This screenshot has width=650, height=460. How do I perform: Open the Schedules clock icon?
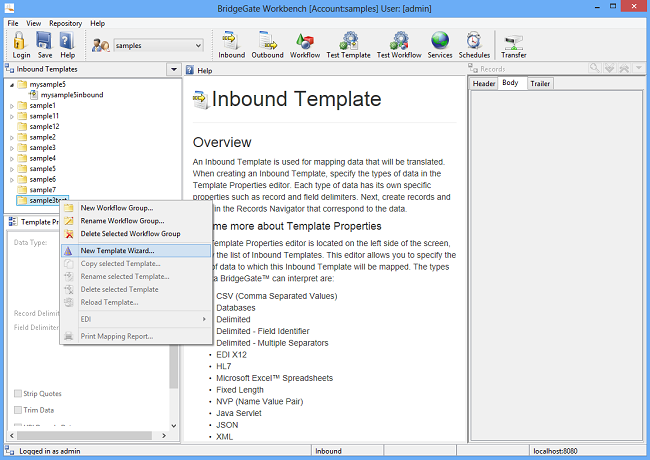coord(474,41)
